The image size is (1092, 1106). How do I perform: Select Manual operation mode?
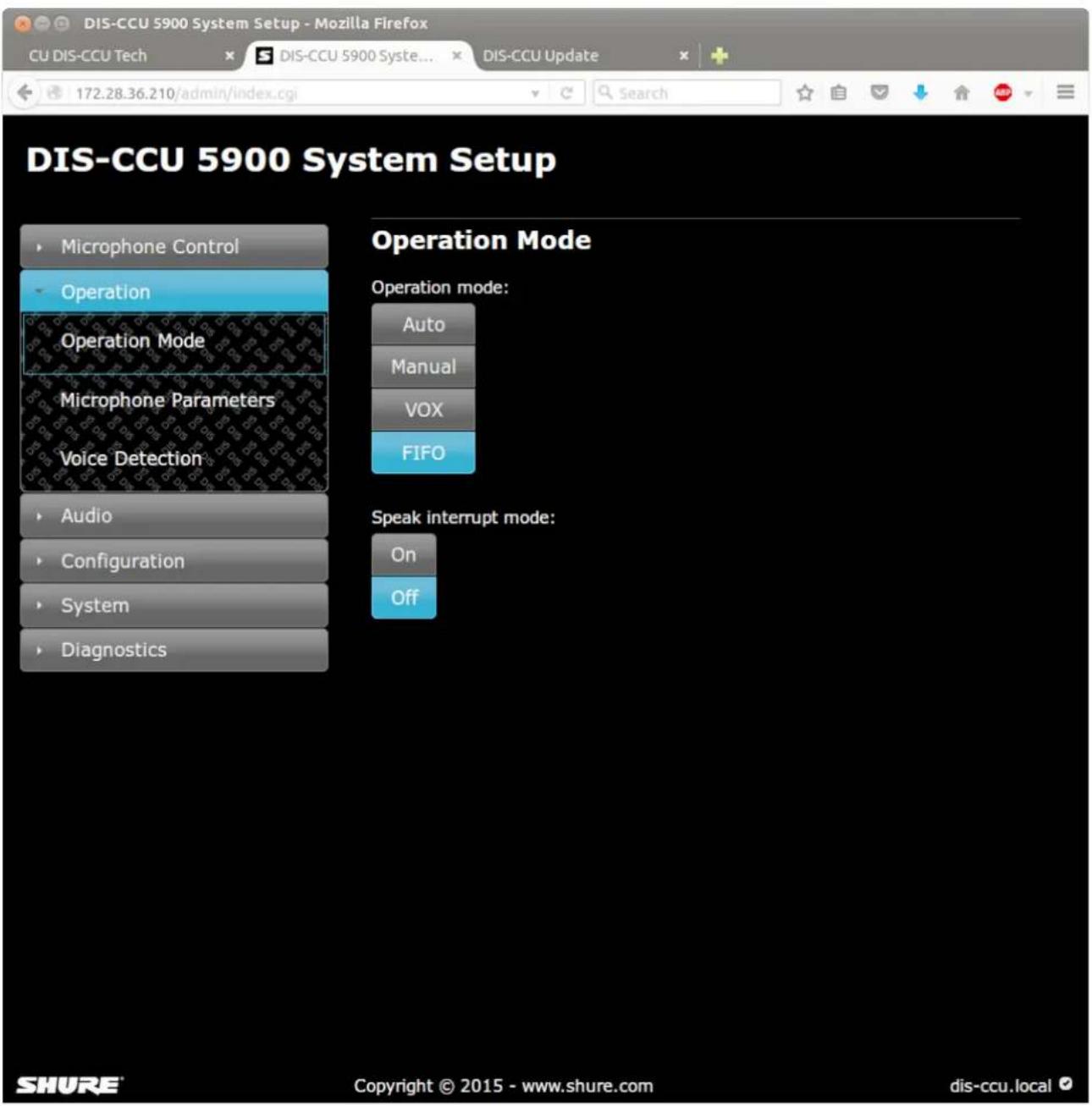click(x=423, y=366)
